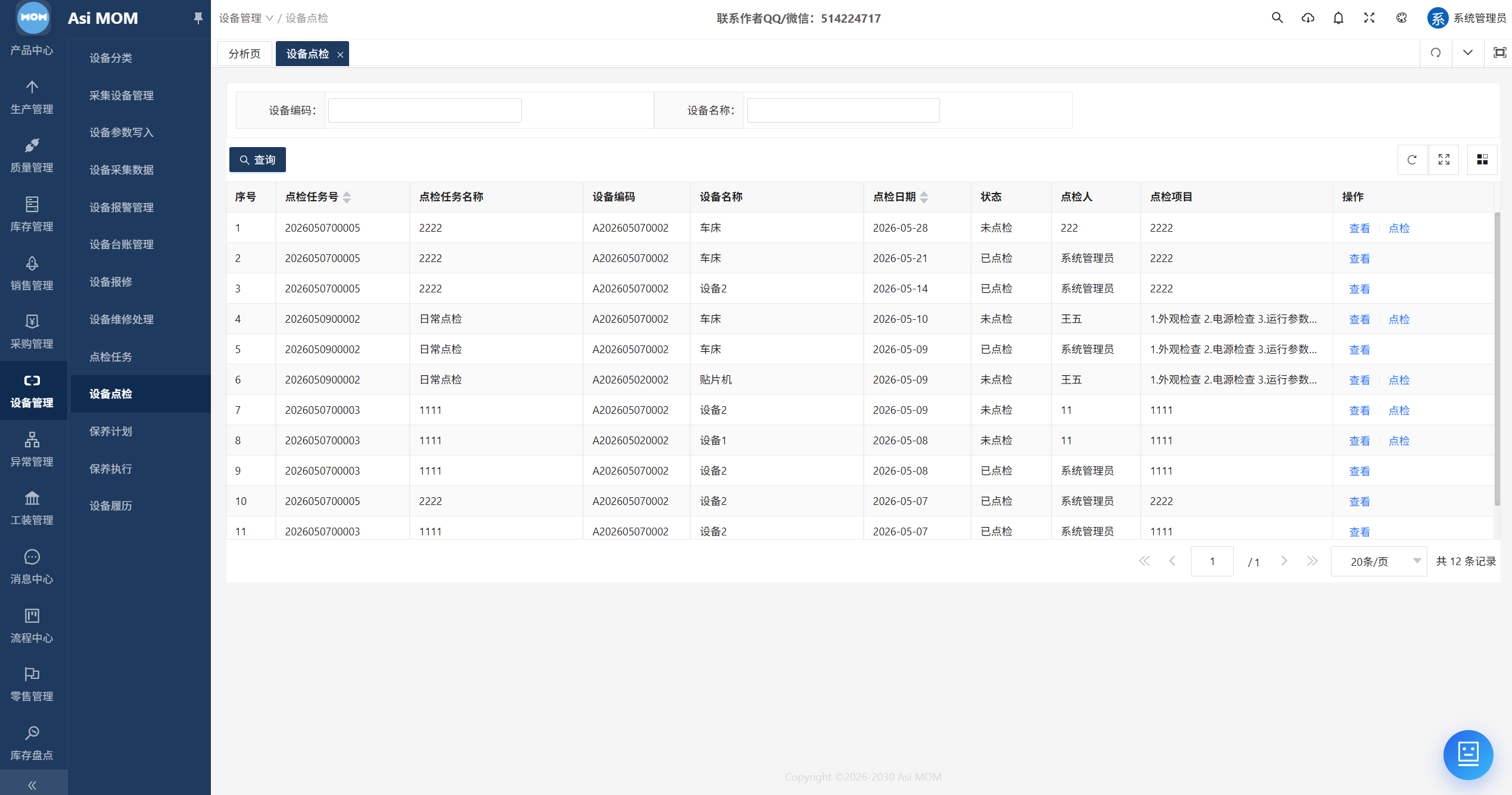Click 查看 for row 1
This screenshot has width=1512, height=795.
(1359, 228)
